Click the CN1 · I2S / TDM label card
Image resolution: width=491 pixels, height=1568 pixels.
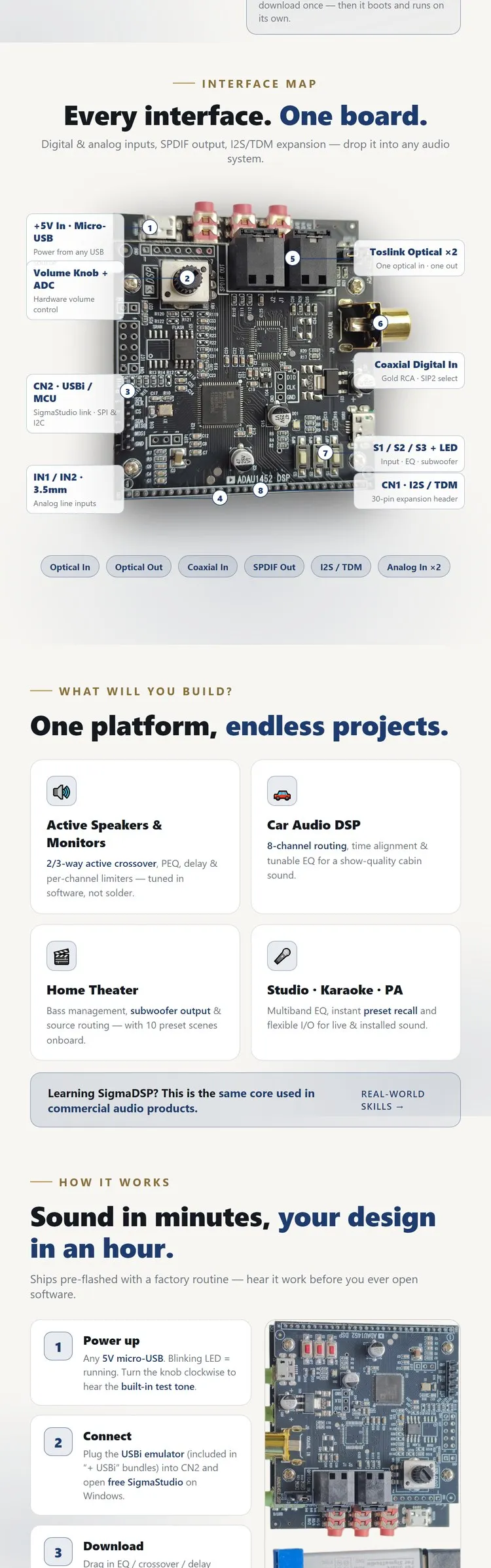[x=409, y=491]
